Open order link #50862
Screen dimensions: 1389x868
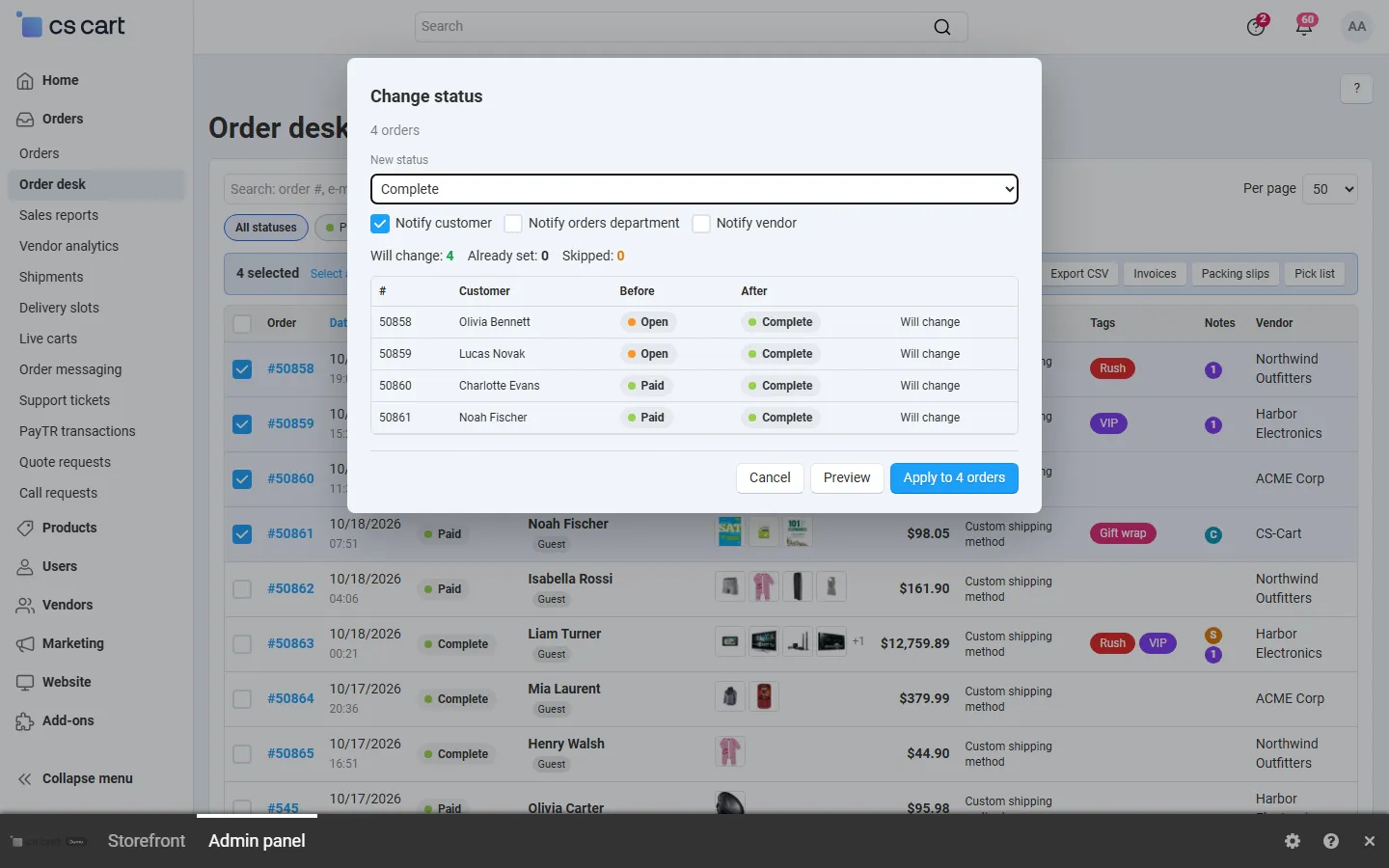pos(290,588)
